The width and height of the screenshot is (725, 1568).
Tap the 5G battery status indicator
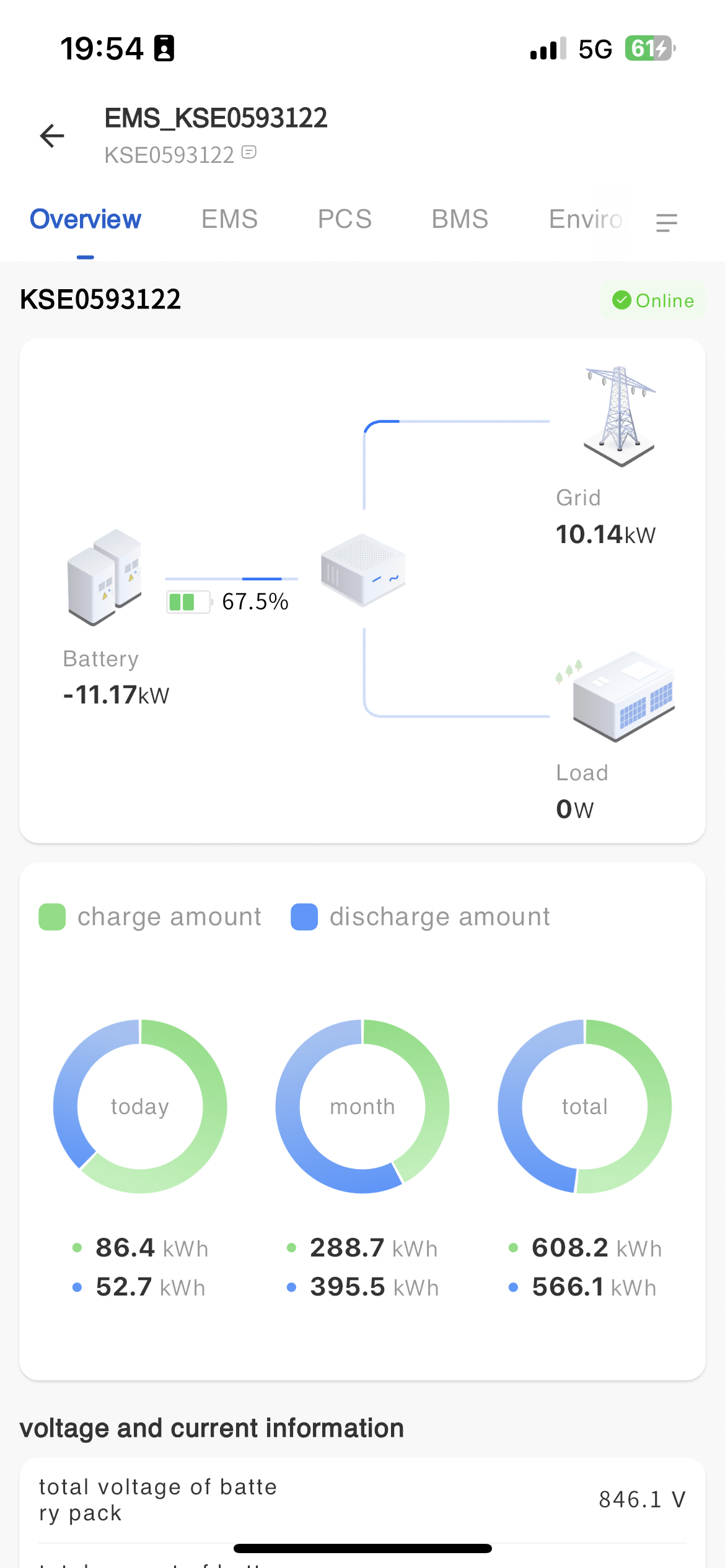649,48
